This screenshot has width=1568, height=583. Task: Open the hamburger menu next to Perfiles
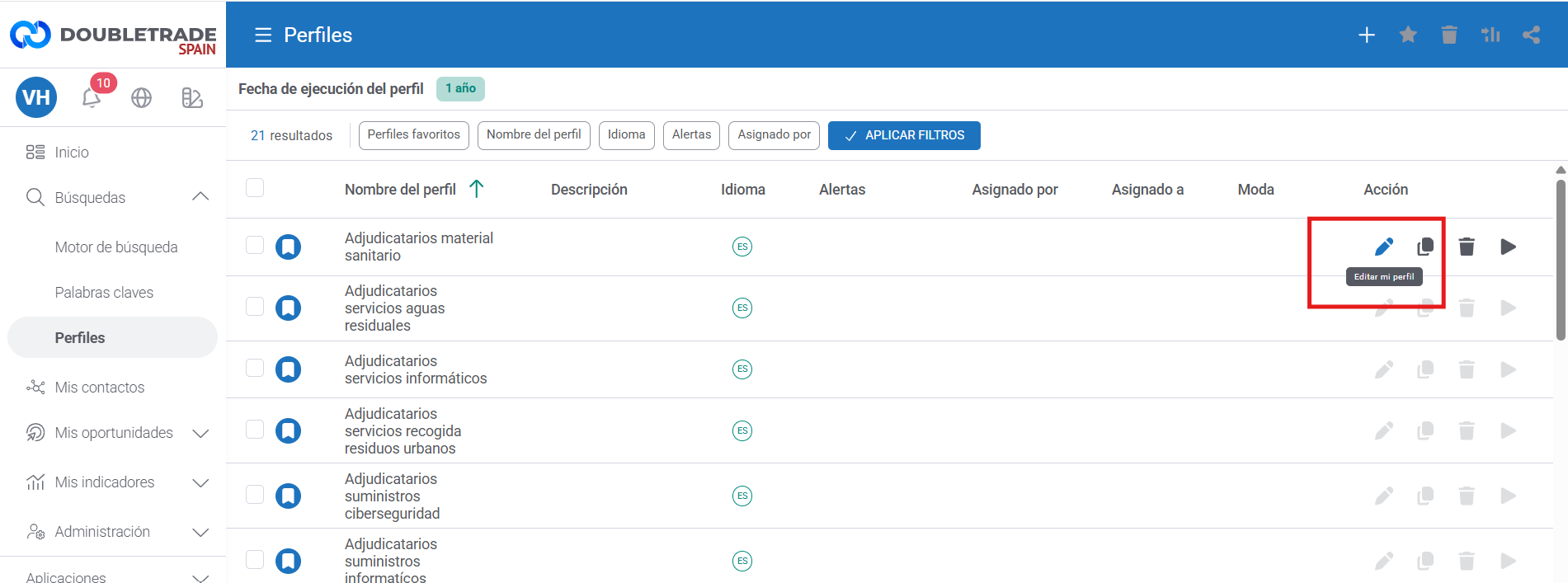(263, 35)
